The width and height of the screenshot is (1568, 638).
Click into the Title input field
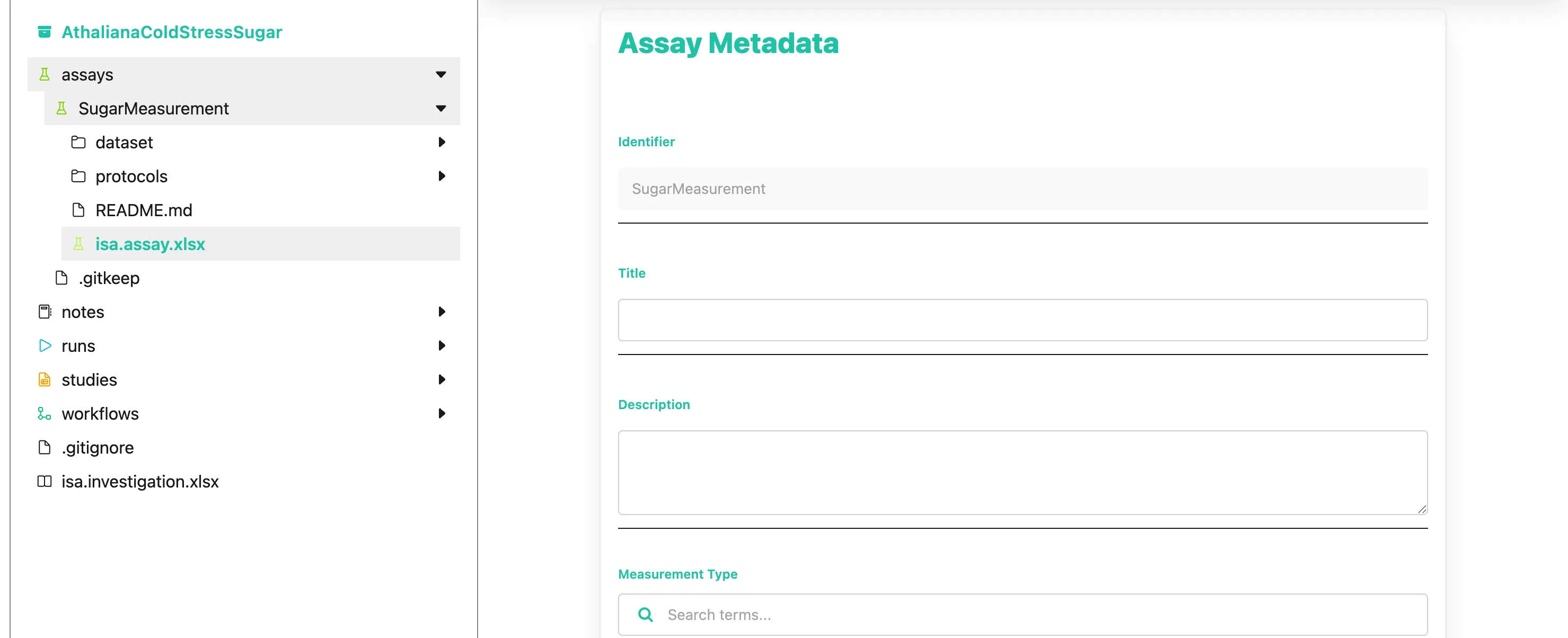coord(1023,320)
